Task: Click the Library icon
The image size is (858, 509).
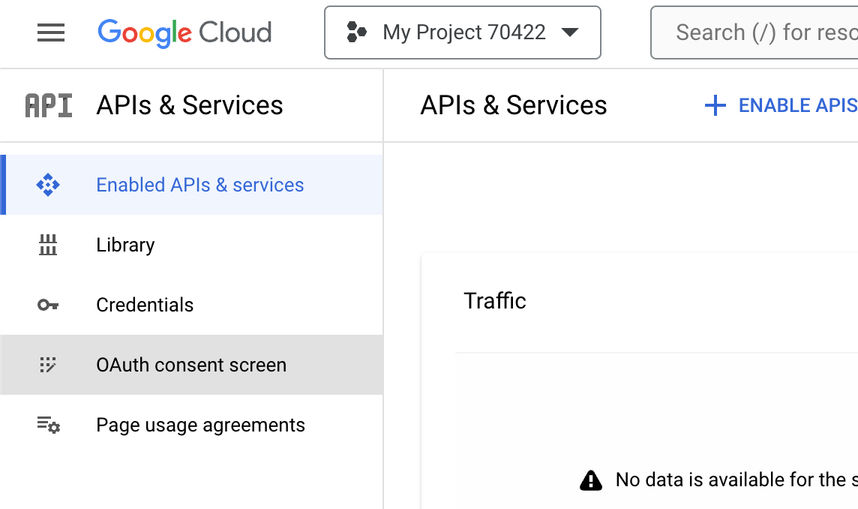Action: tap(48, 245)
